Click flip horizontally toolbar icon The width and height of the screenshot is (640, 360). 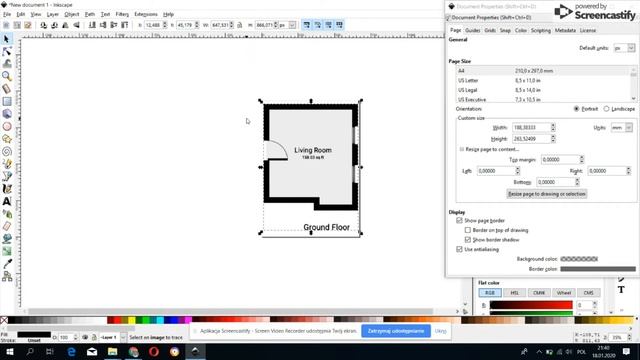click(65, 25)
